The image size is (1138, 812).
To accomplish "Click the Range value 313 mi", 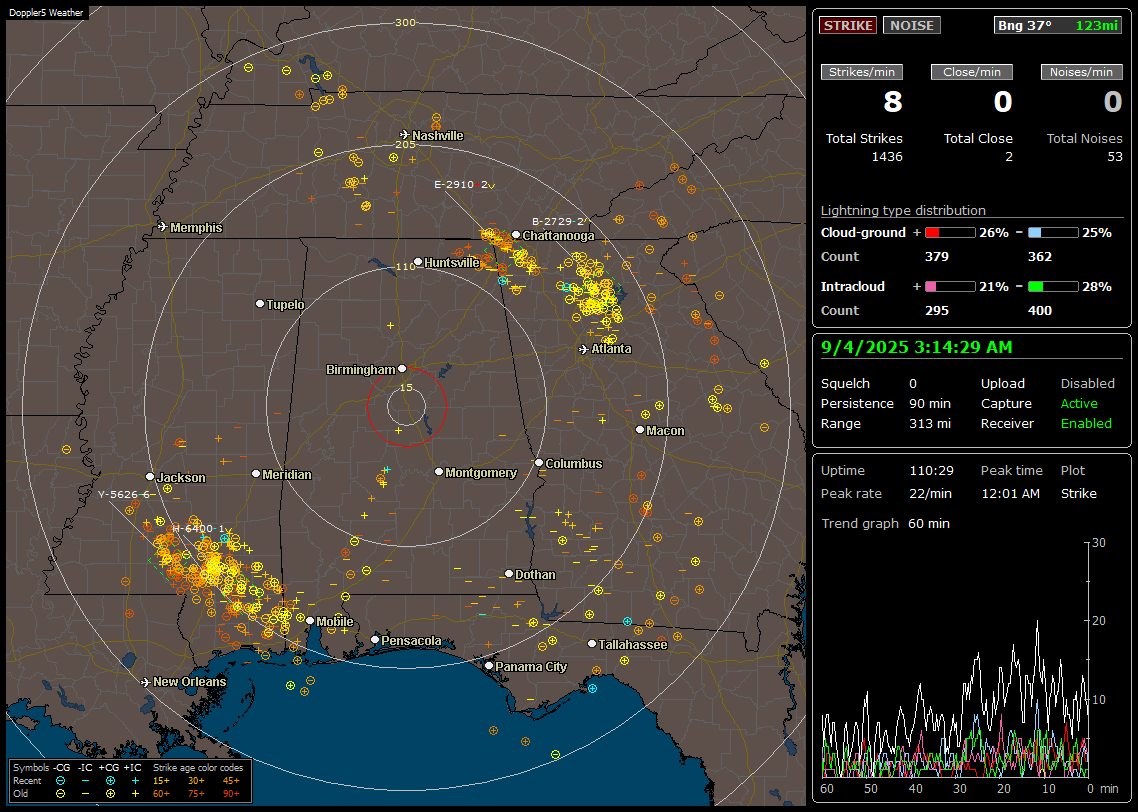I will [930, 424].
